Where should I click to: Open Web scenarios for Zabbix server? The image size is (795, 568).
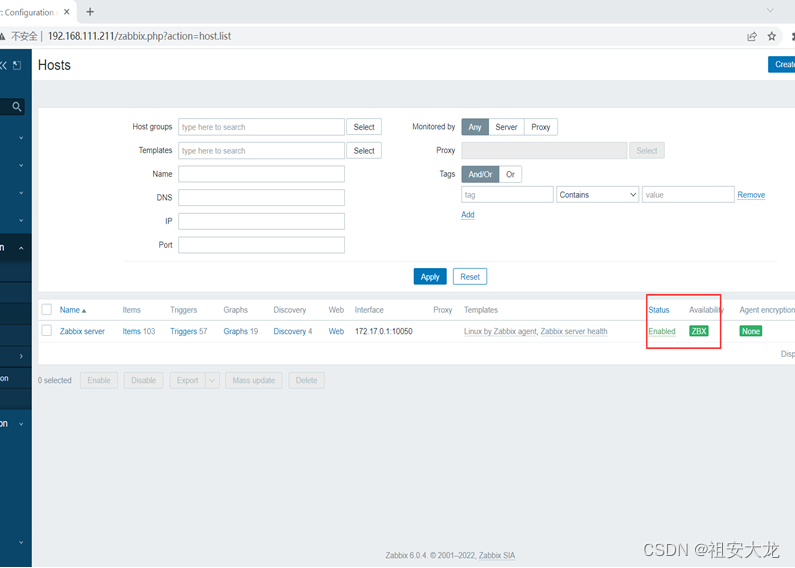tap(336, 331)
